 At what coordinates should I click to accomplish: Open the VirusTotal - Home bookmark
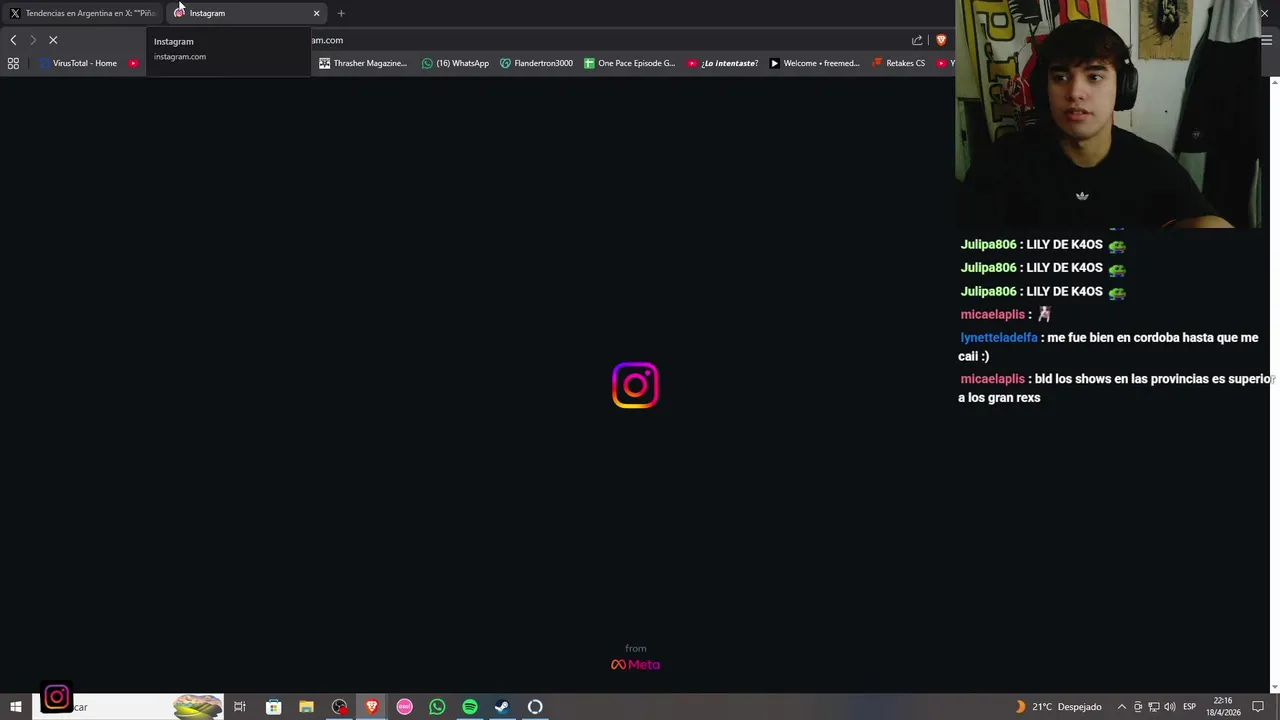coord(79,63)
